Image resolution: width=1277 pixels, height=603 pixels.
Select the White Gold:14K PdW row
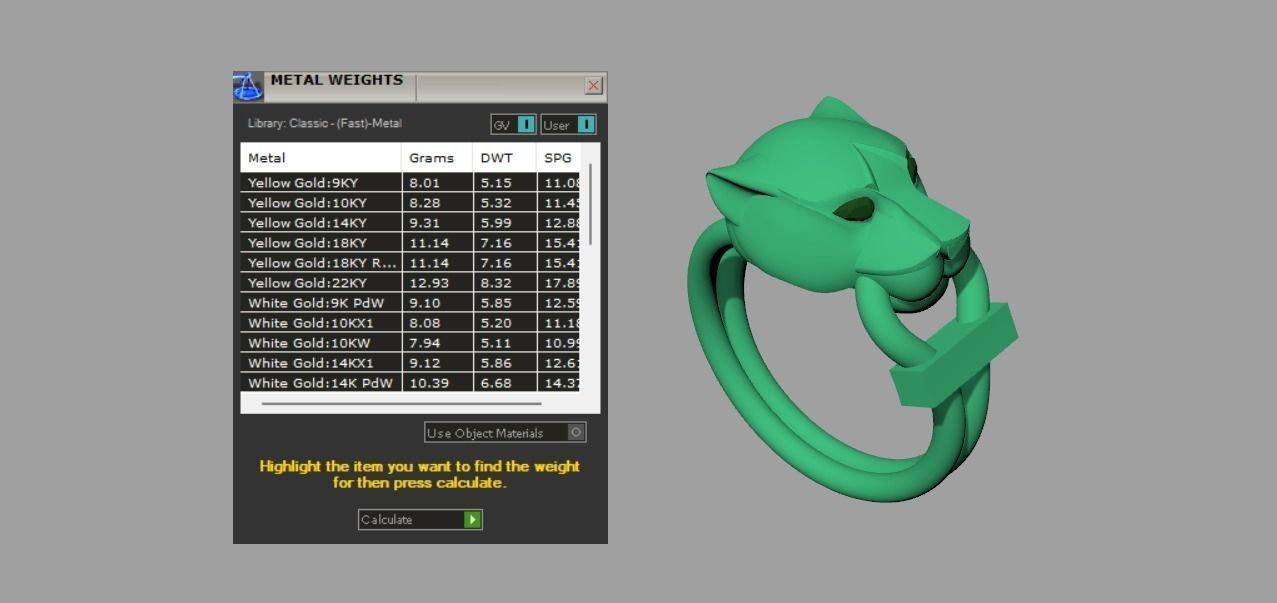tap(410, 383)
